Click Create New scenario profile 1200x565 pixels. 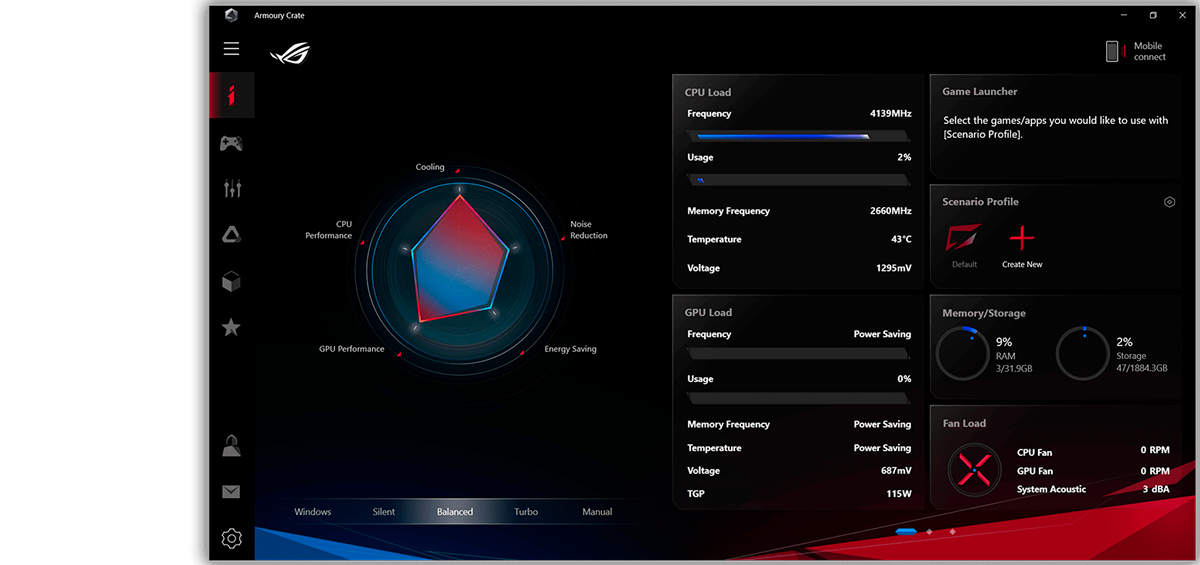[x=1022, y=240]
